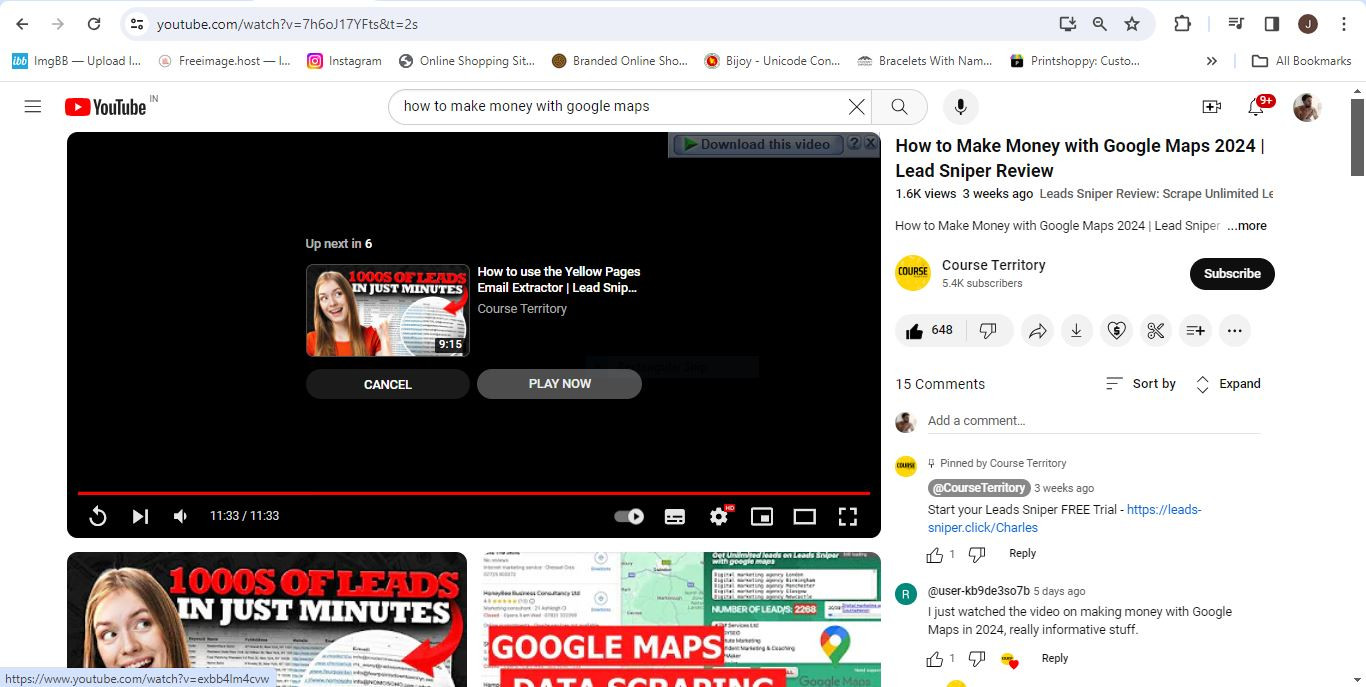Mute the video volume
Image resolution: width=1366 pixels, height=687 pixels.
181,516
